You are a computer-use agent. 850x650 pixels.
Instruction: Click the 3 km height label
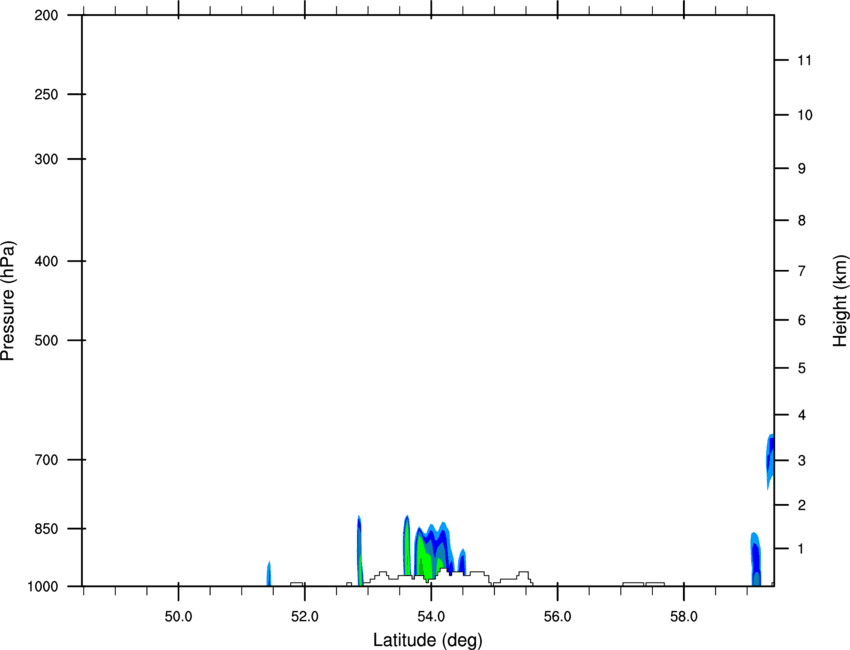802,461
